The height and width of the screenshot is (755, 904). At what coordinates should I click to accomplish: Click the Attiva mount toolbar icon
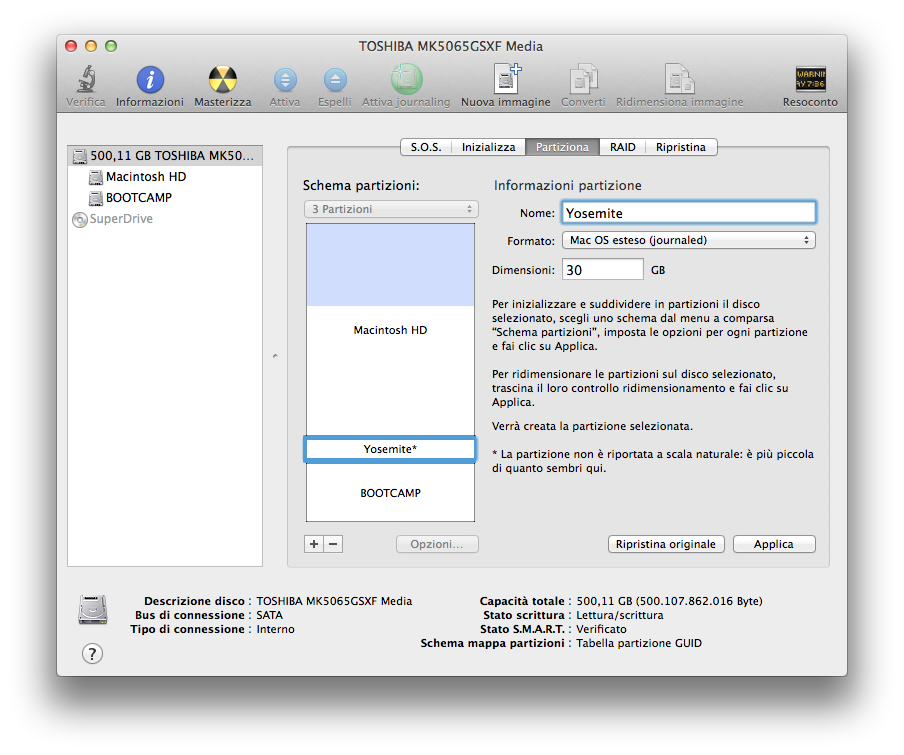click(285, 80)
